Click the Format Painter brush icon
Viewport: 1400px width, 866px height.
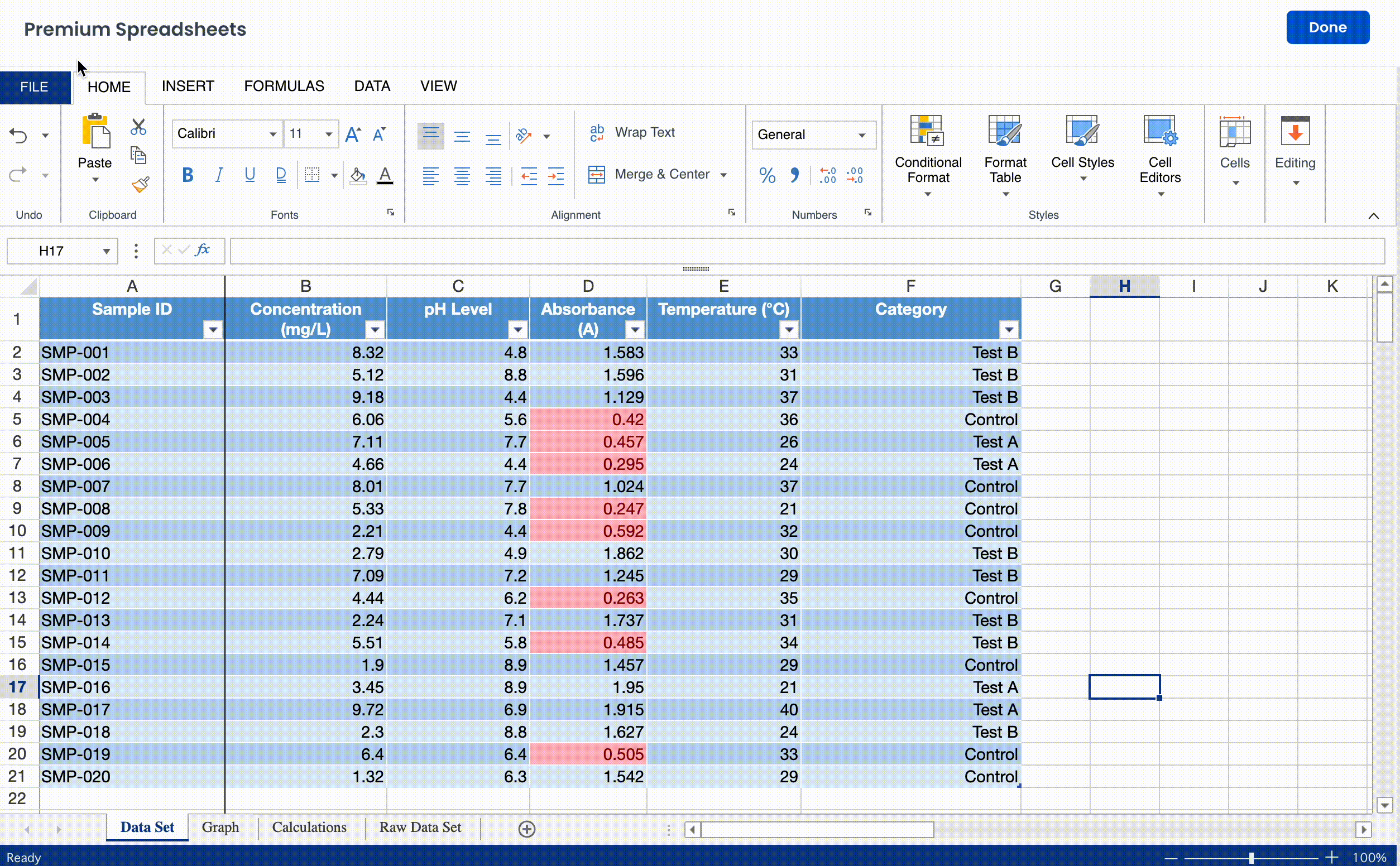click(x=140, y=185)
